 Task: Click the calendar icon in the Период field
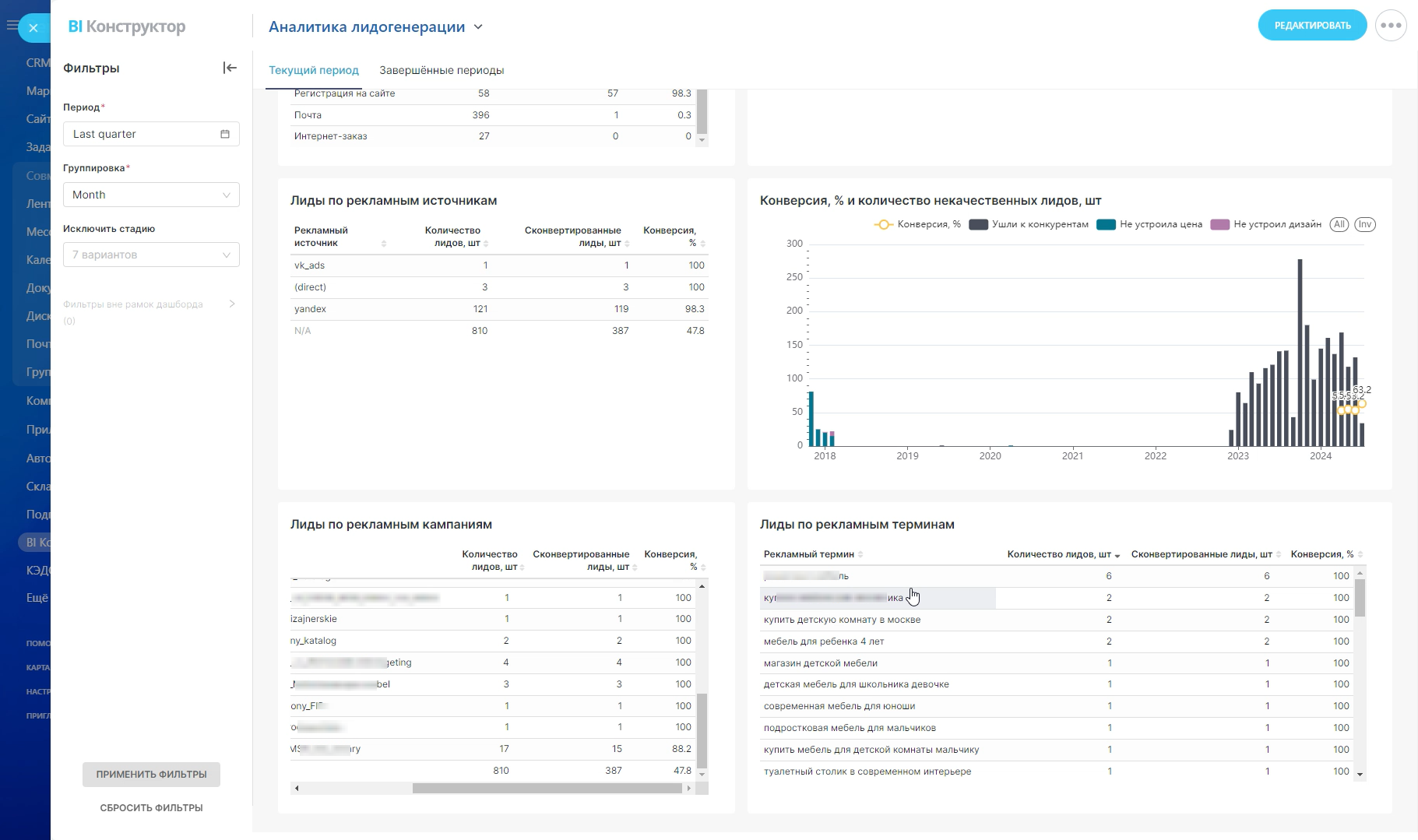(225, 134)
